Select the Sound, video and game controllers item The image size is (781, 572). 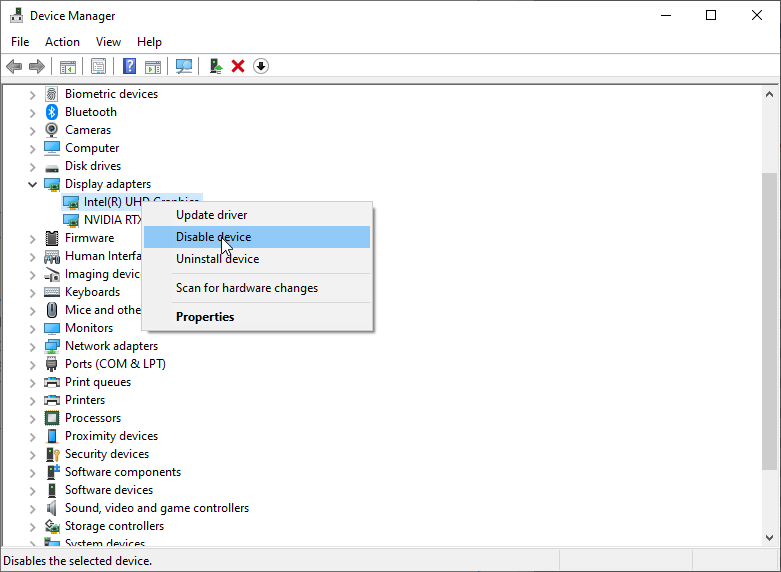[156, 508]
